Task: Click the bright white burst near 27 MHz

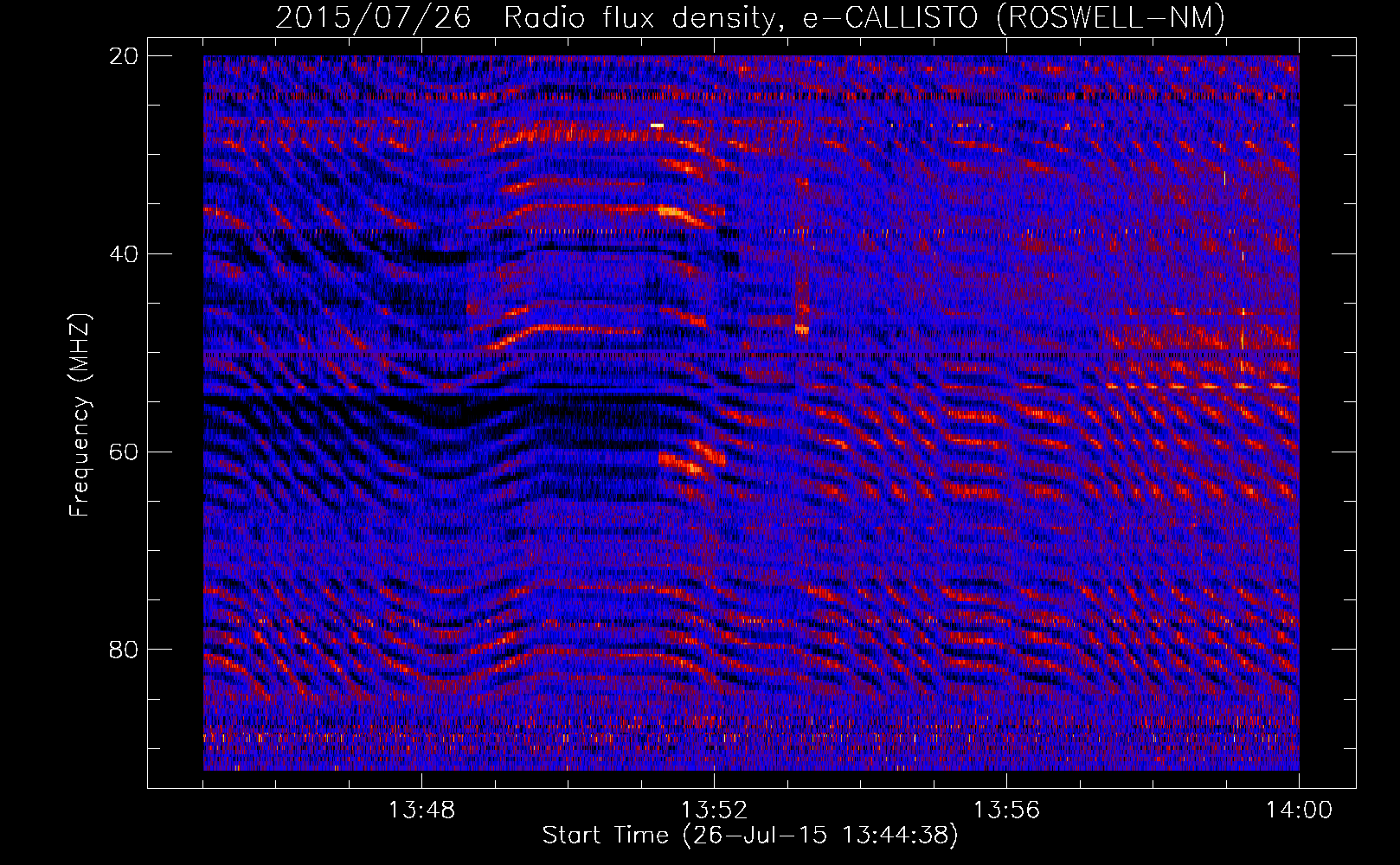Action: point(658,125)
